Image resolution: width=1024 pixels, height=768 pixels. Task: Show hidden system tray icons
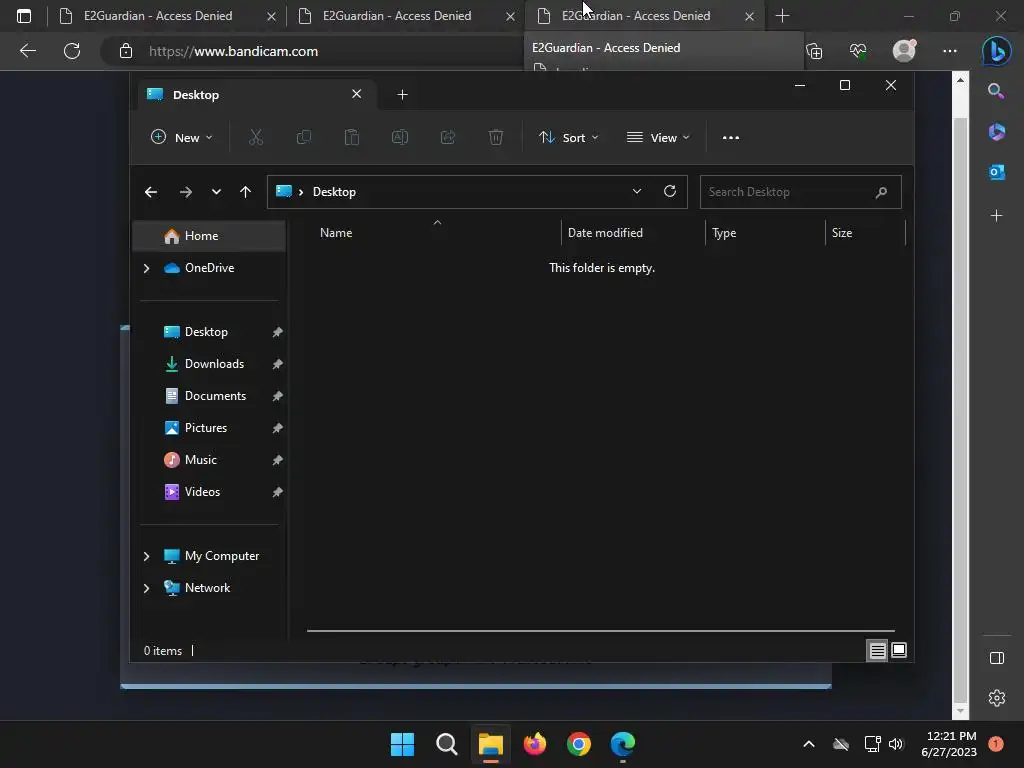tap(808, 744)
